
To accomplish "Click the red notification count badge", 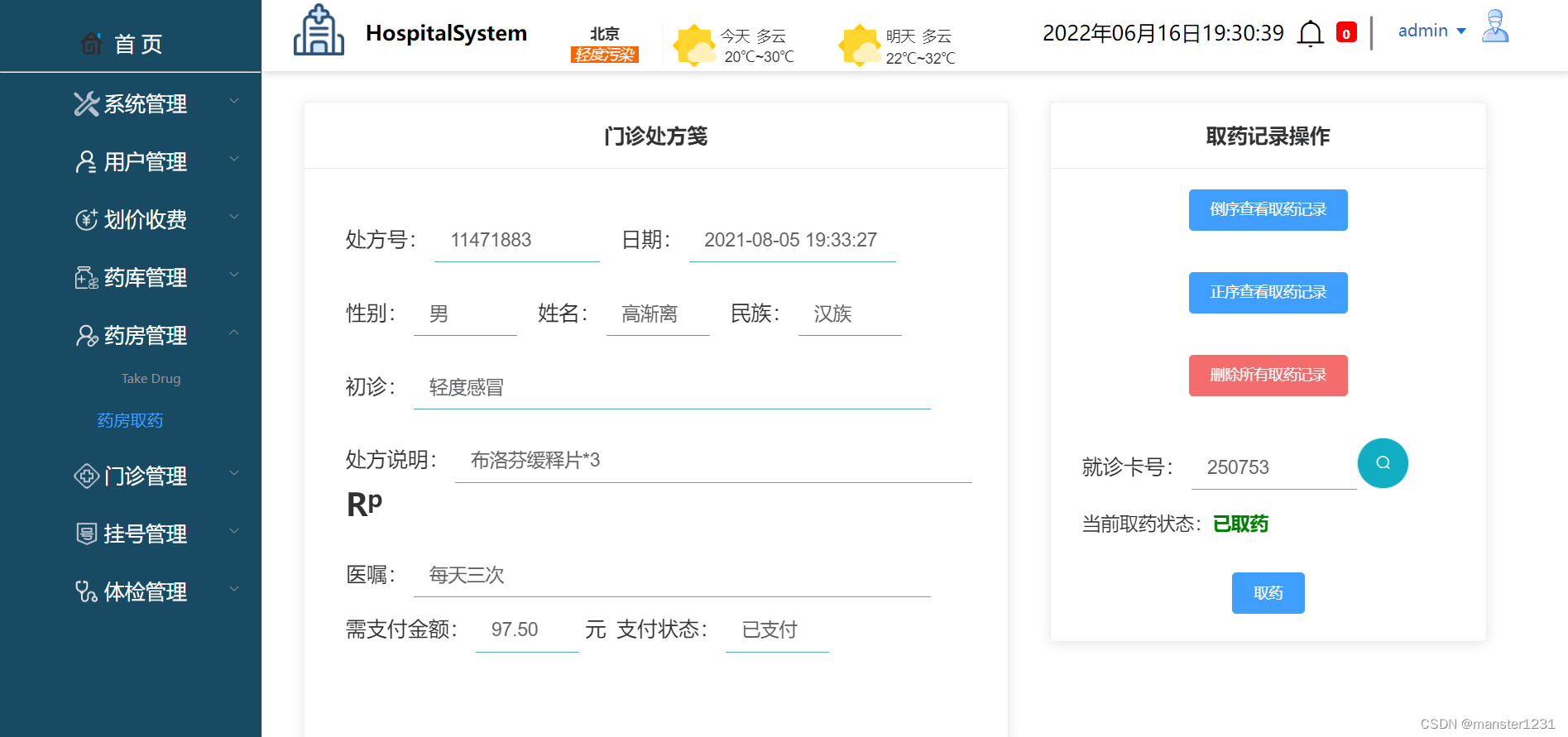I will [x=1346, y=33].
